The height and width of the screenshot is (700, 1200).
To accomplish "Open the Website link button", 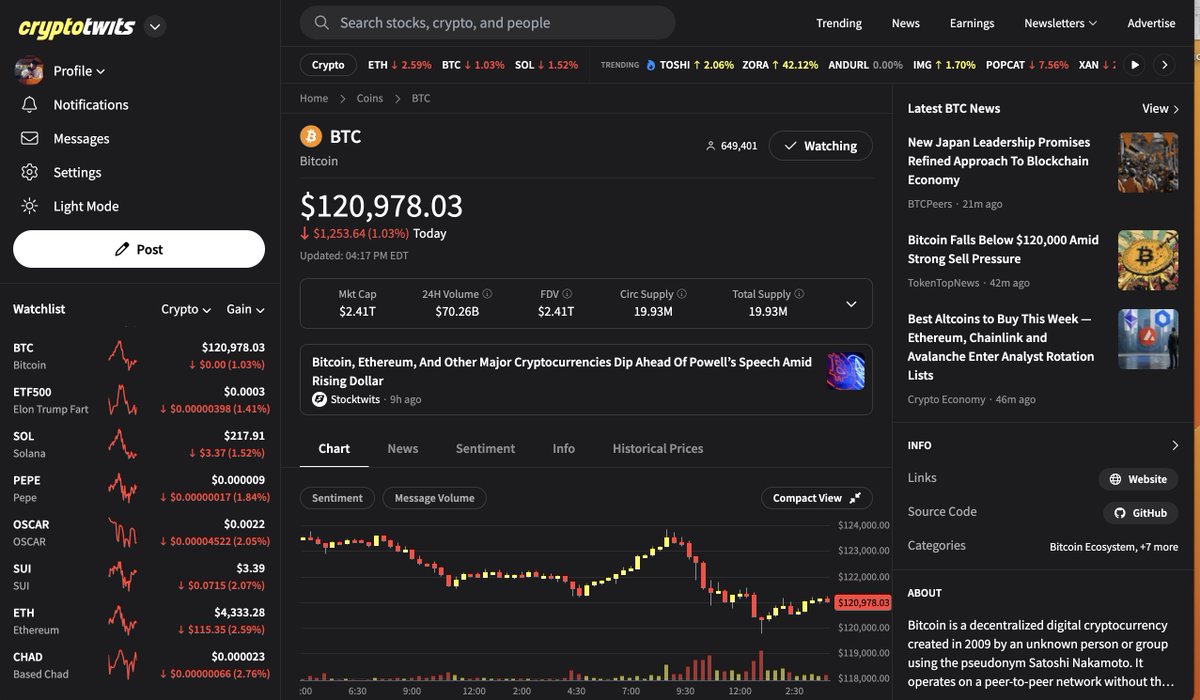I will coord(1138,479).
